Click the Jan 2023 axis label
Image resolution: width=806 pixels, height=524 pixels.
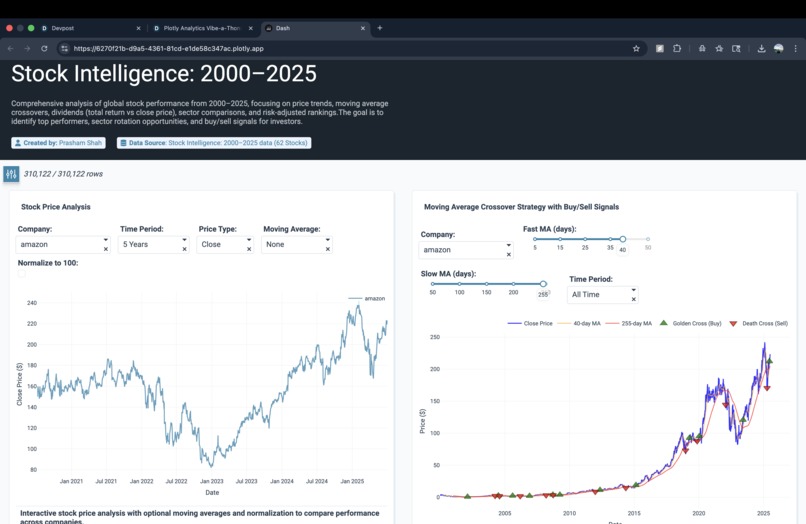[x=212, y=481]
